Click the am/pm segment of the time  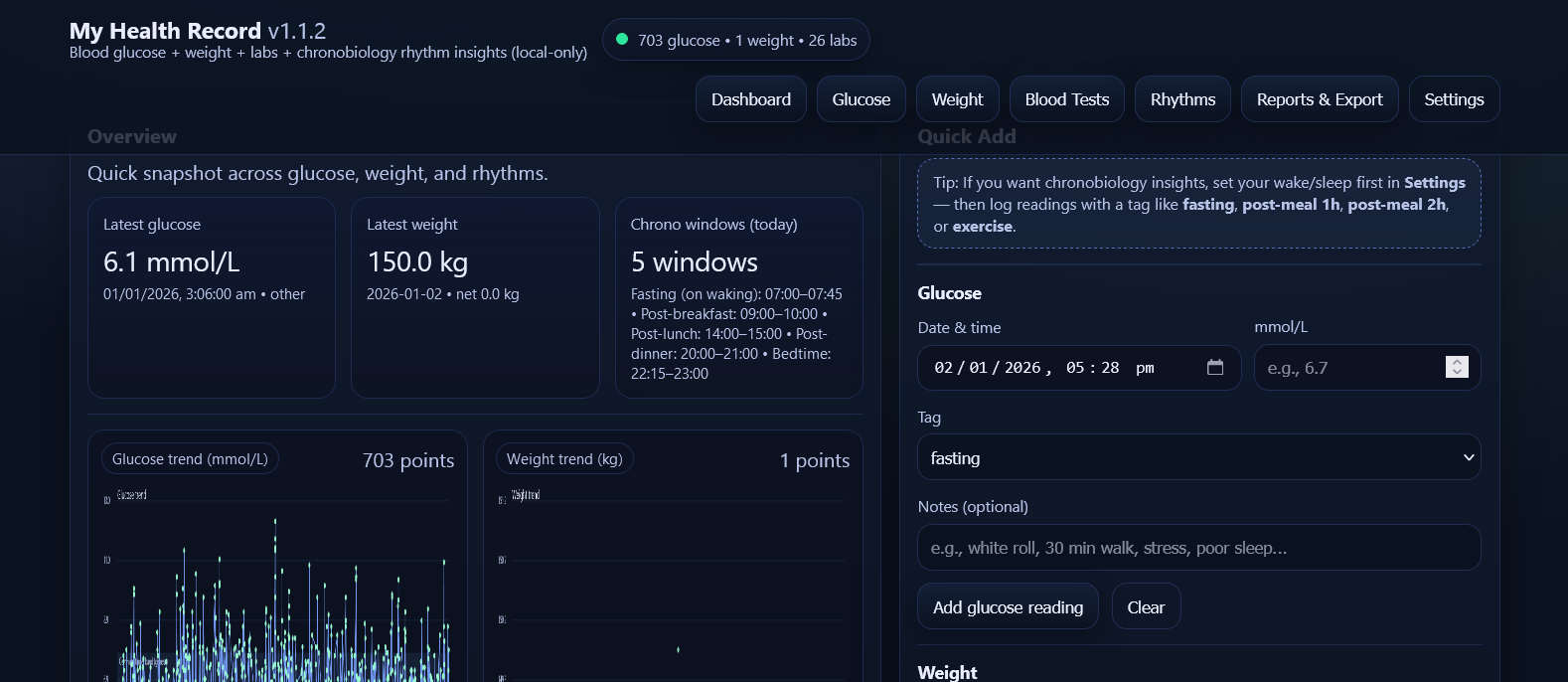pos(1145,368)
